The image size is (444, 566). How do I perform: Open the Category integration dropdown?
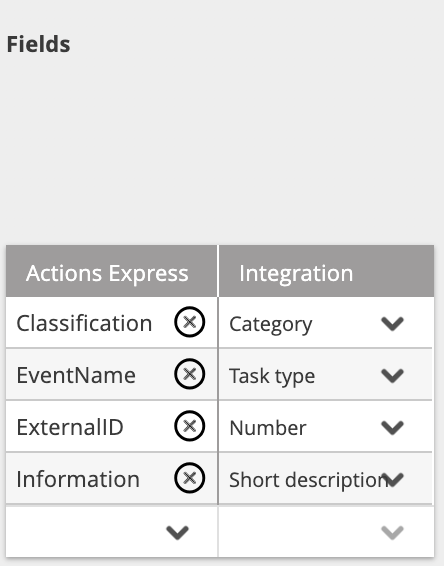coord(392,323)
